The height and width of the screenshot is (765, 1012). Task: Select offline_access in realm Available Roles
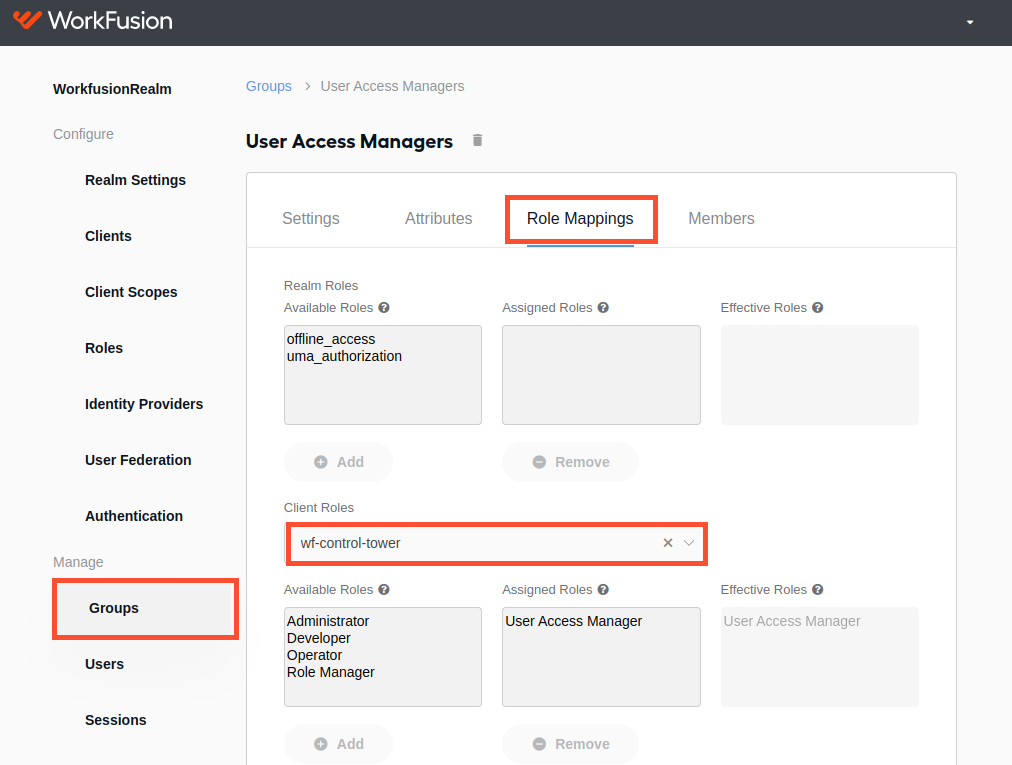point(331,339)
